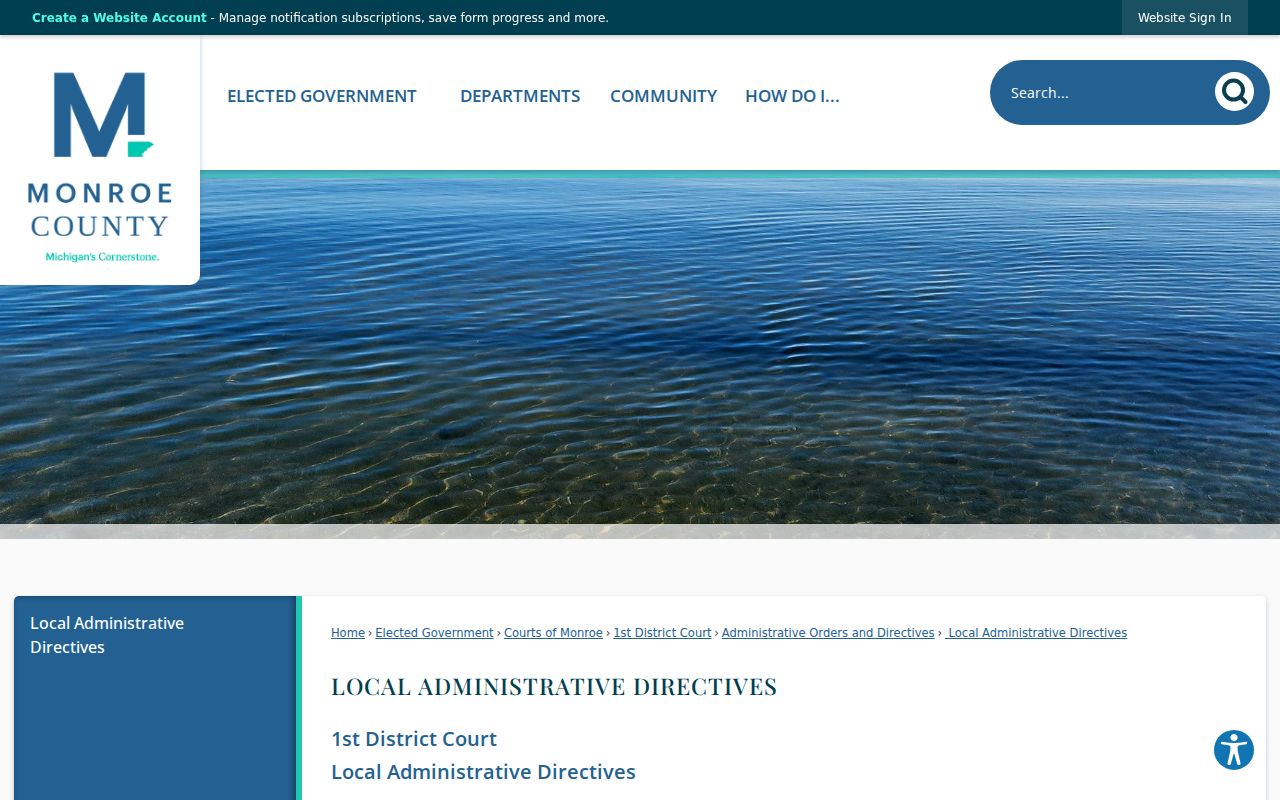Open the How Do I... menu
Image resolution: width=1280 pixels, height=800 pixels.
[x=792, y=96]
